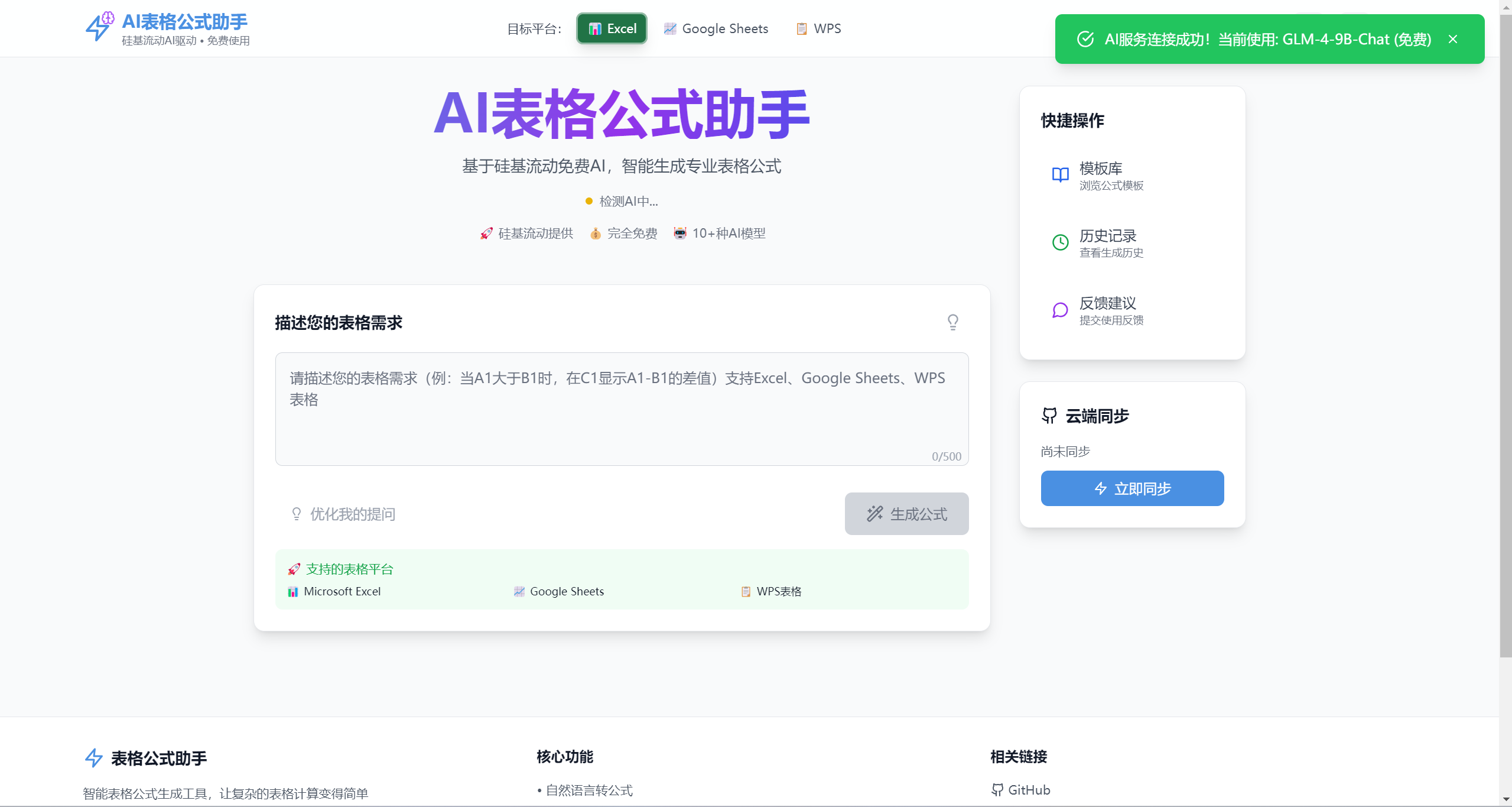Open the template library book icon
The image size is (1512, 807).
coord(1060,175)
